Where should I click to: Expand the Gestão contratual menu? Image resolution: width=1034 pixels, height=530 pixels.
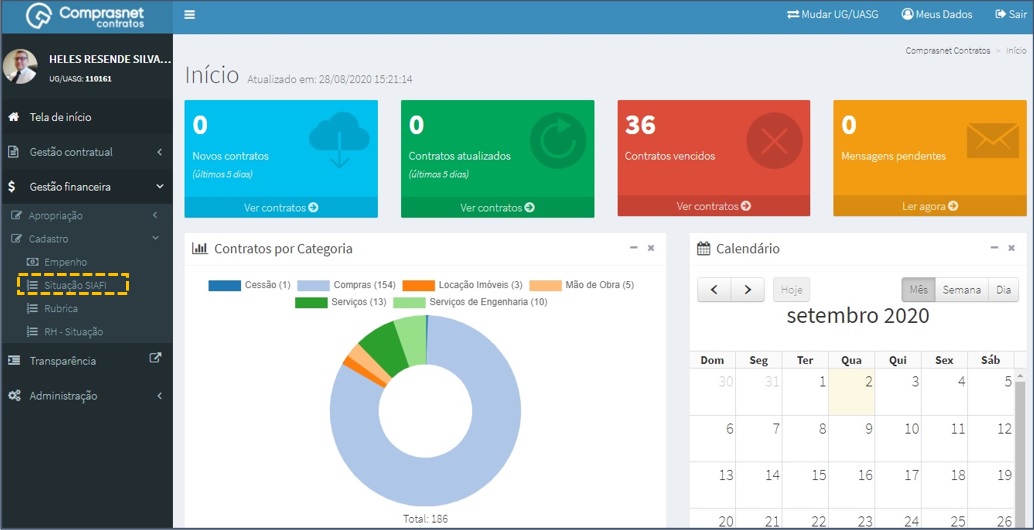(86, 152)
